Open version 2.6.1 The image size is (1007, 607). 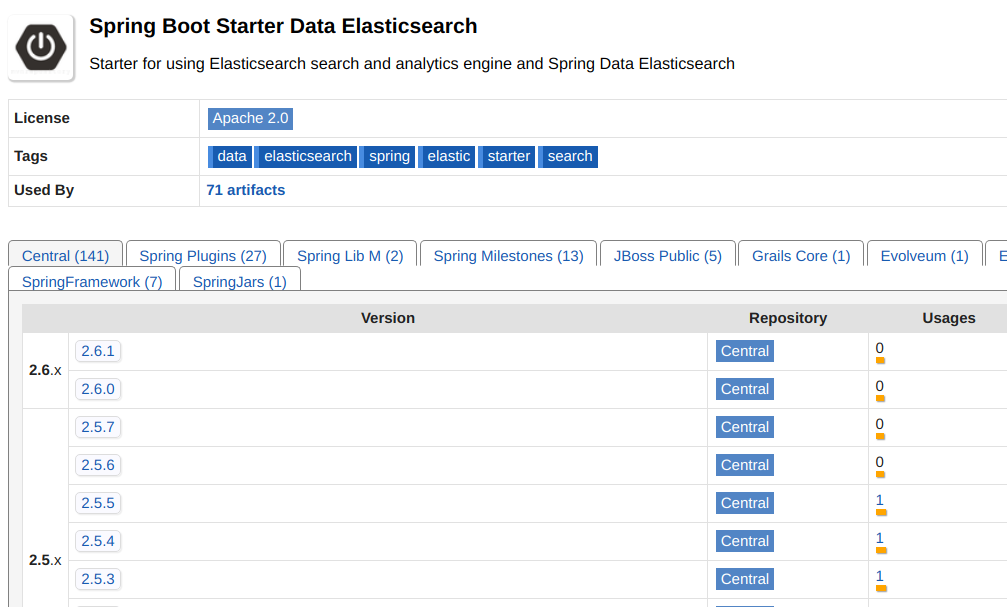click(98, 351)
